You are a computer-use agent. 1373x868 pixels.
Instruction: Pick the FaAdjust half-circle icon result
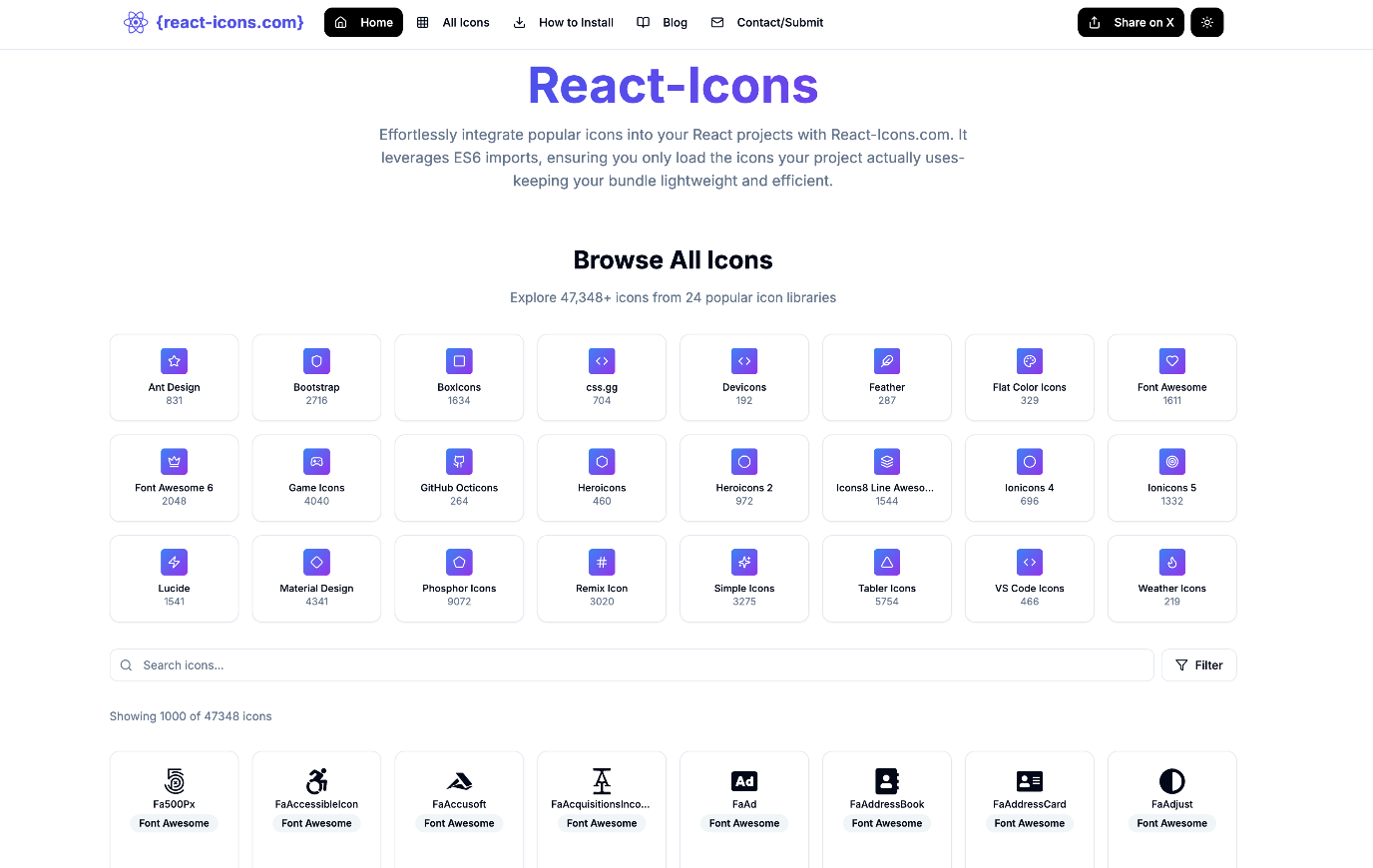[1172, 781]
